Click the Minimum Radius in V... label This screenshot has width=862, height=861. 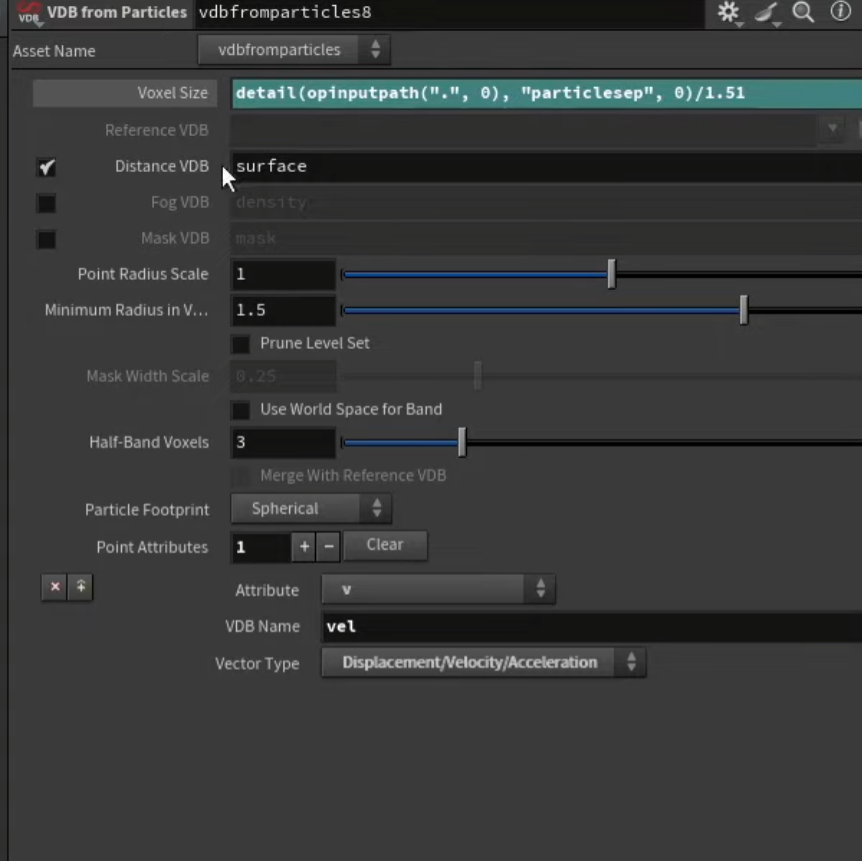(x=126, y=310)
